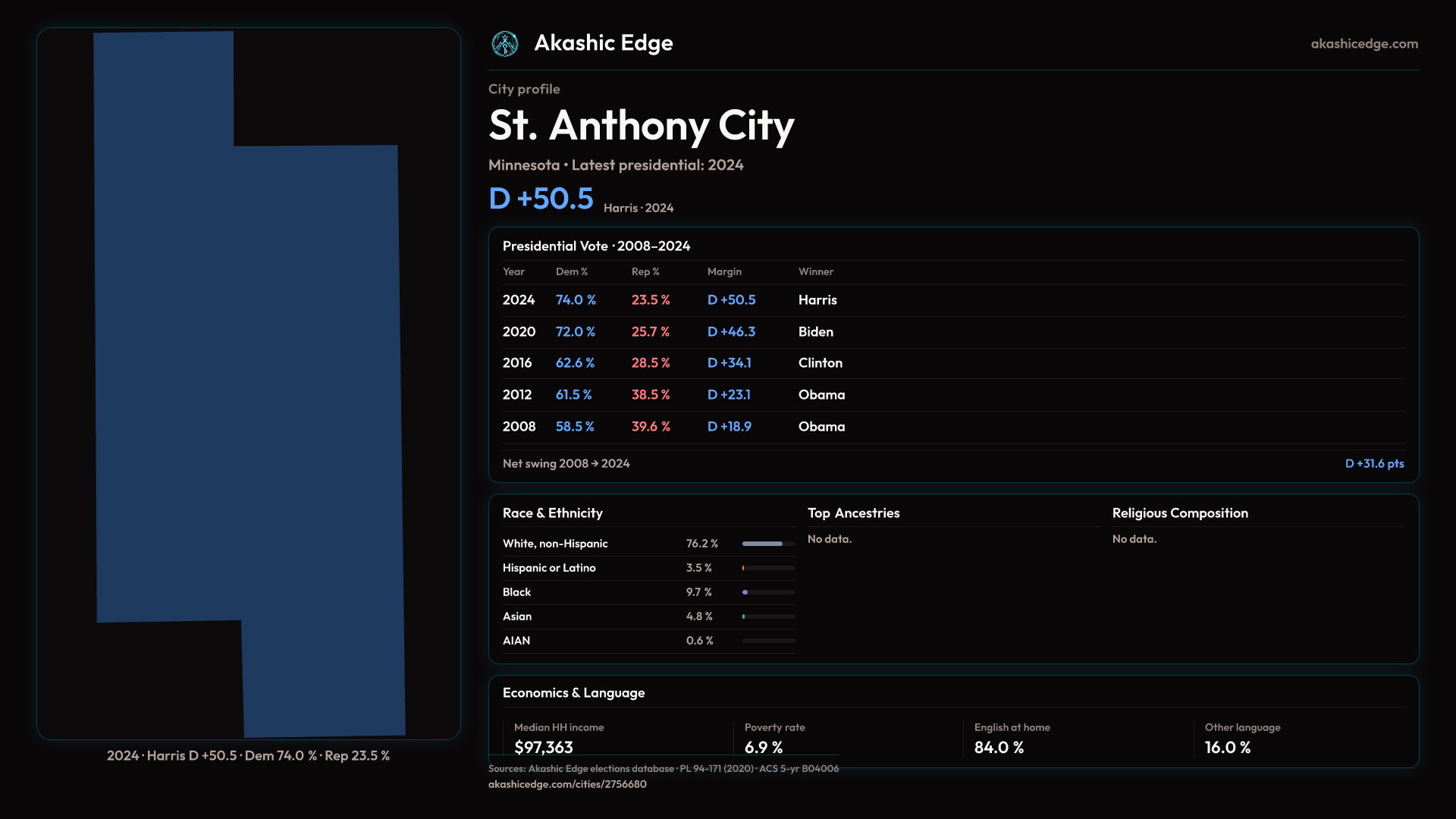The width and height of the screenshot is (1456, 819).
Task: Click the Hispanic or Latino row
Action: (549, 568)
